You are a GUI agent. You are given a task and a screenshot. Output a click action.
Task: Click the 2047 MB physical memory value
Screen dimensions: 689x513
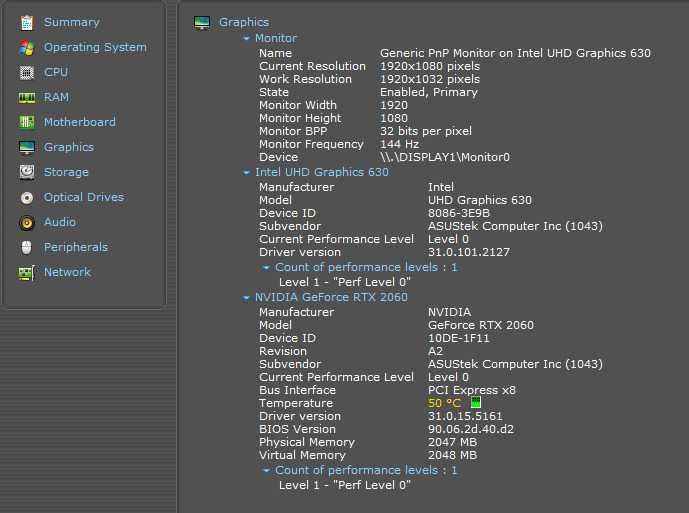point(453,442)
